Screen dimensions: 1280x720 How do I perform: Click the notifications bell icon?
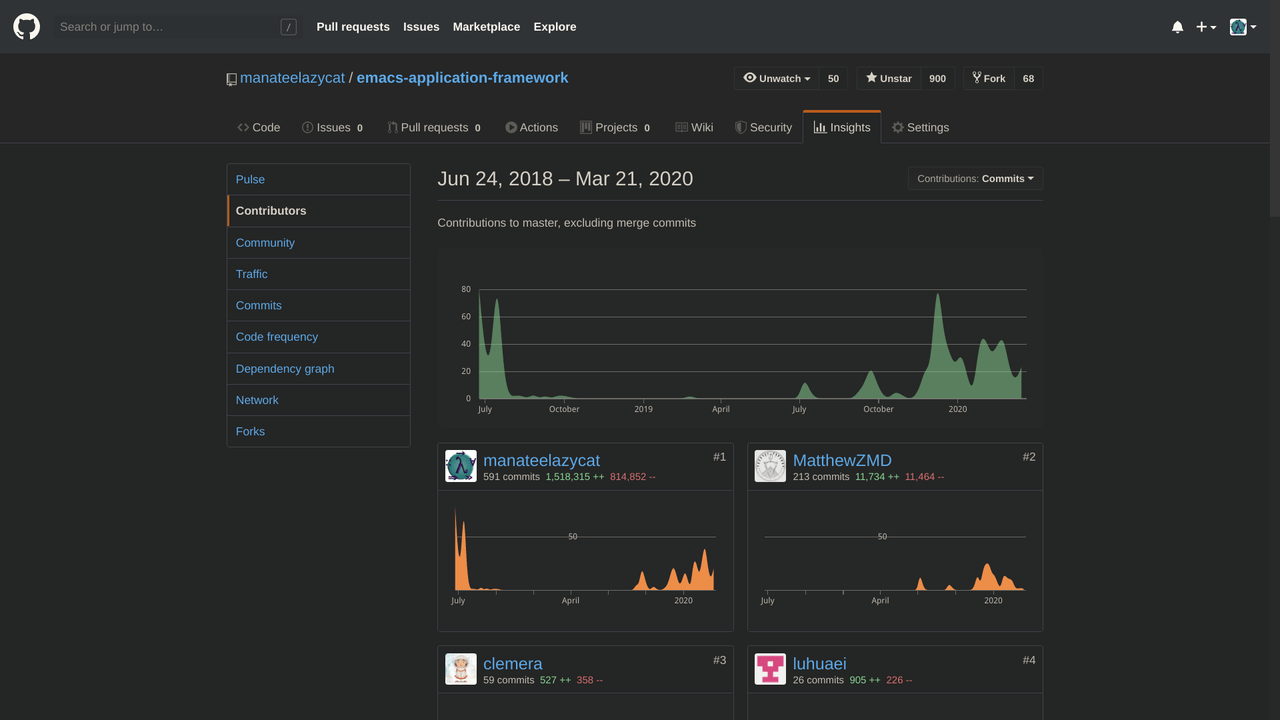coord(1177,27)
